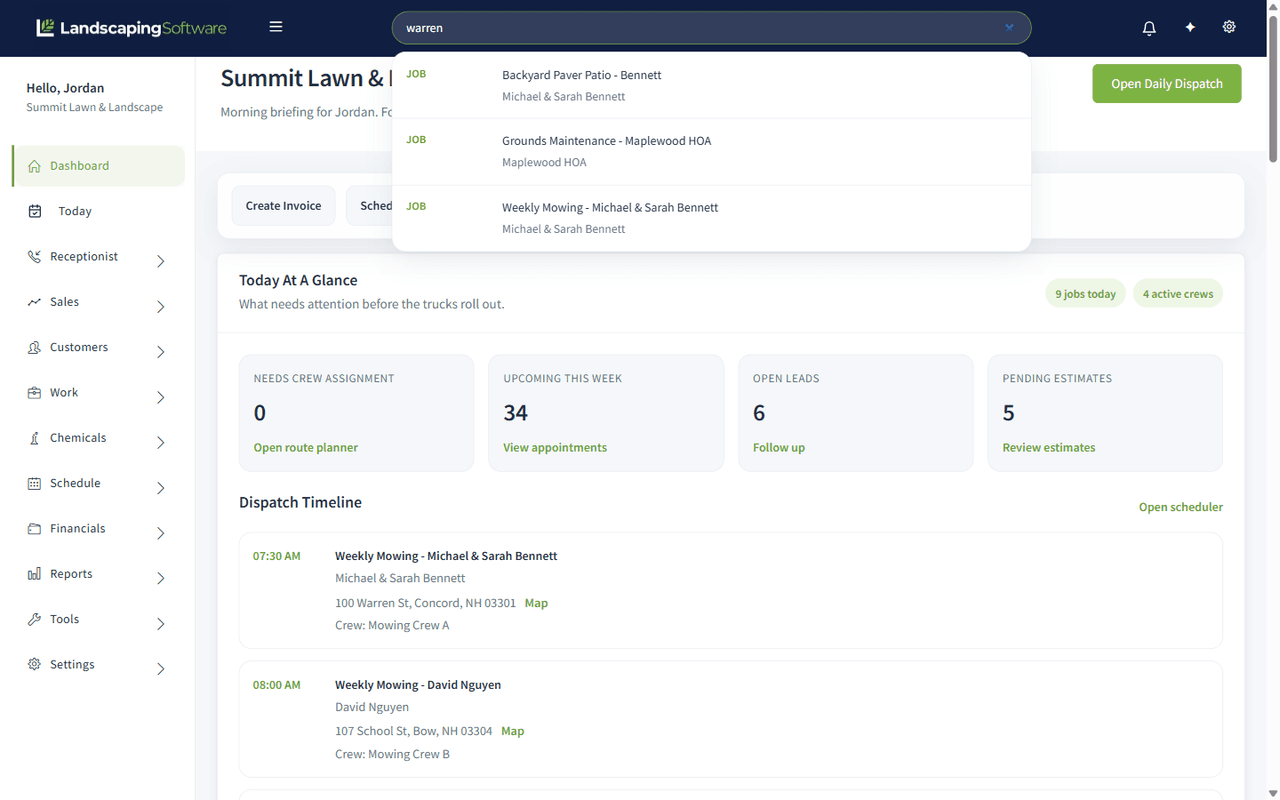Expand the Customers submenu chevron

pyautogui.click(x=161, y=352)
